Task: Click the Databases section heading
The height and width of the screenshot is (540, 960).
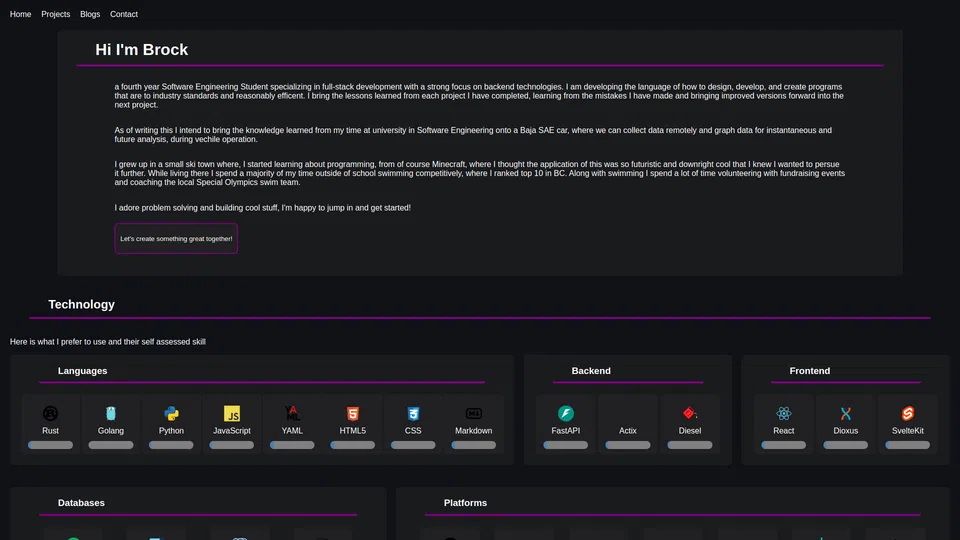Action: (81, 503)
